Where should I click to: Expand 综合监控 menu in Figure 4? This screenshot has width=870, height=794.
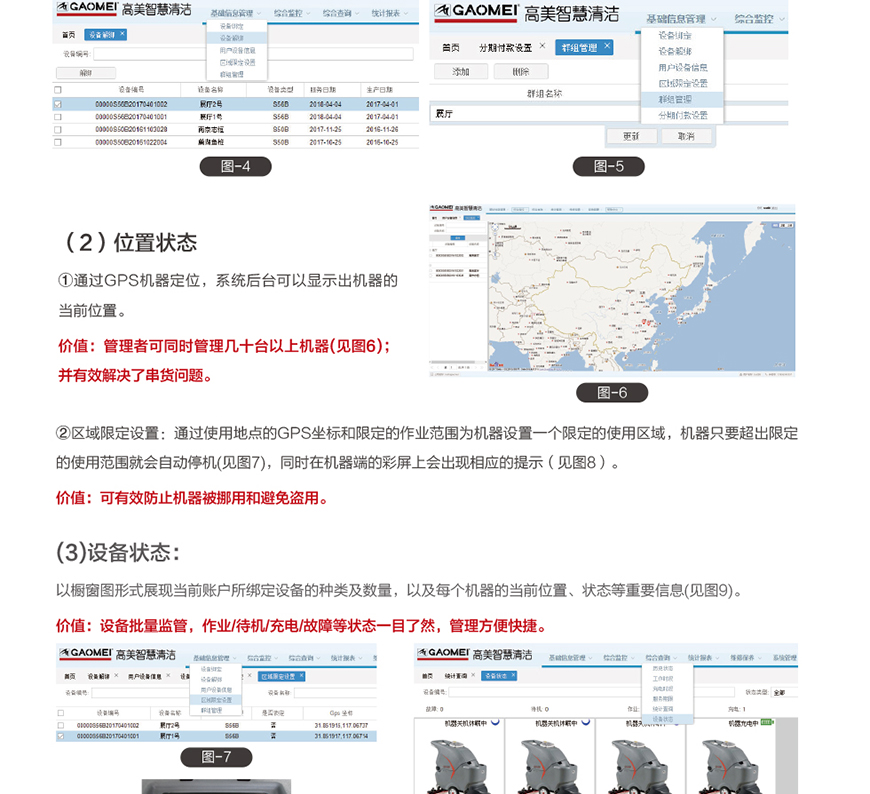[x=292, y=13]
